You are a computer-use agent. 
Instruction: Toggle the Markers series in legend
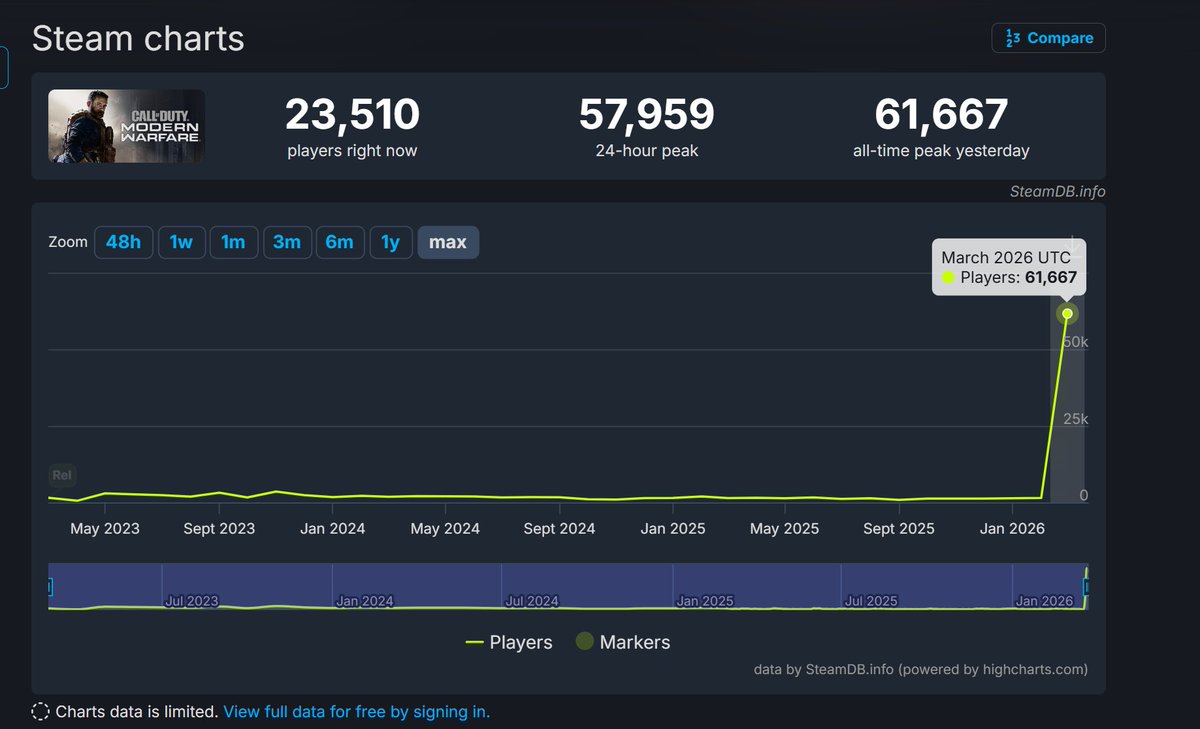(623, 642)
